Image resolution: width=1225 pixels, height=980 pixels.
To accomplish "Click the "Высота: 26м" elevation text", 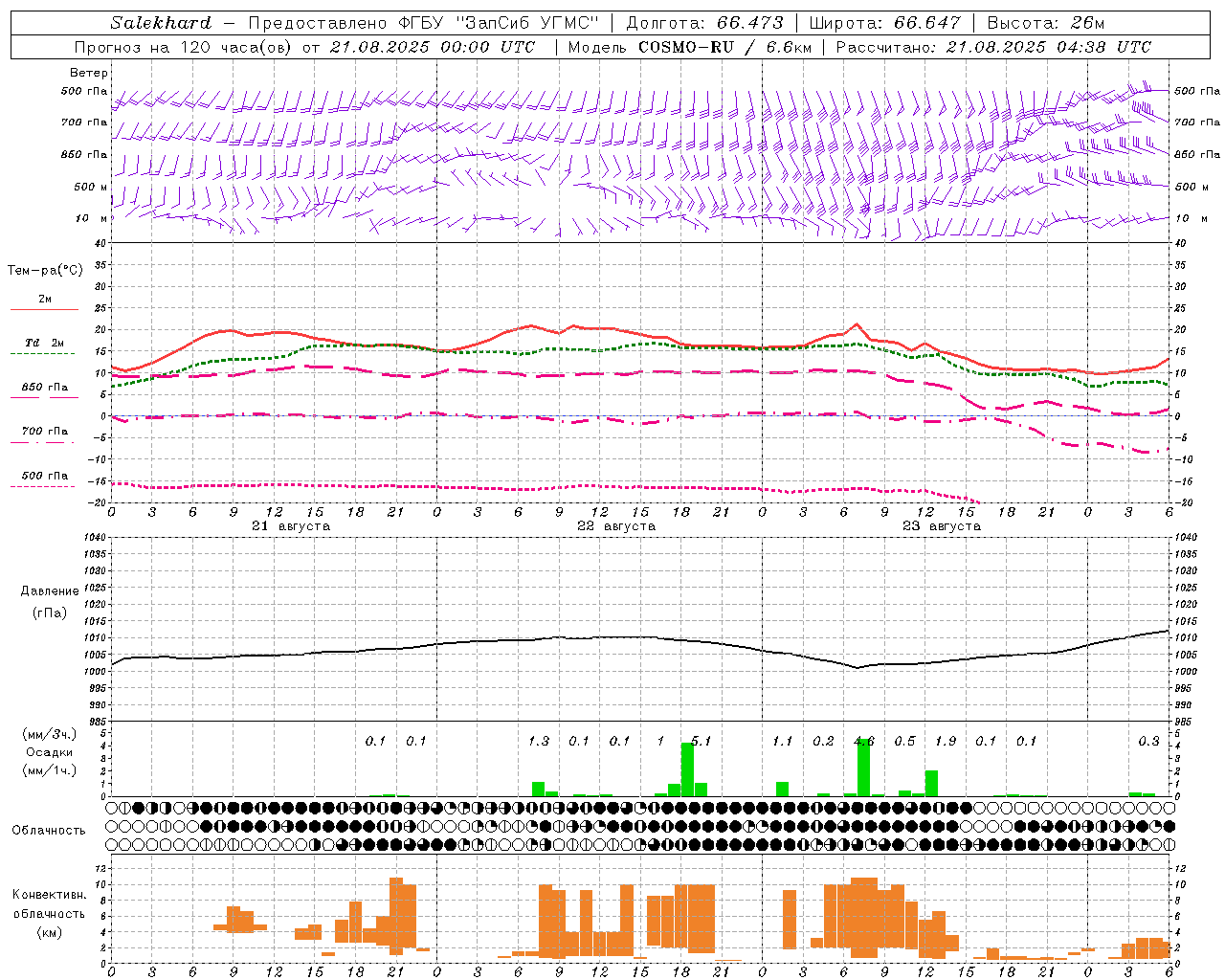I will [x=1046, y=23].
